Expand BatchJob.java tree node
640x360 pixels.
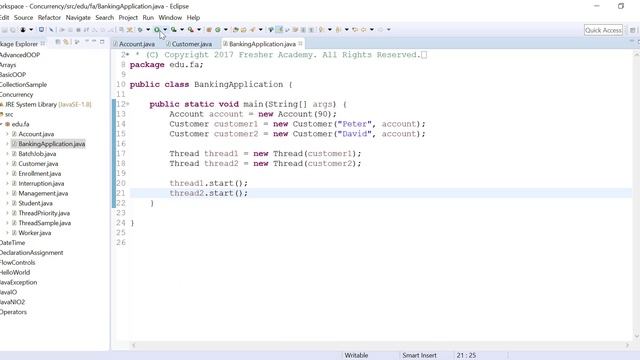click(x=7, y=154)
